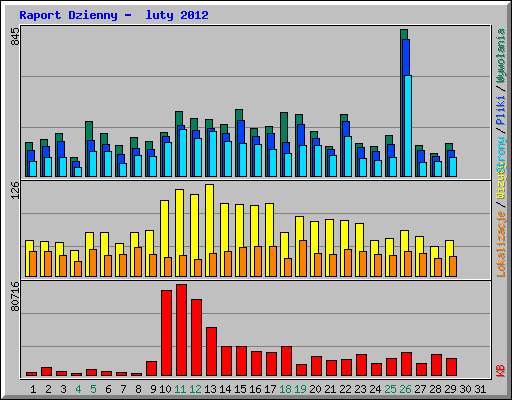This screenshot has width=512, height=400.
Task: Click day label 13 on the axis
Action: point(210,389)
